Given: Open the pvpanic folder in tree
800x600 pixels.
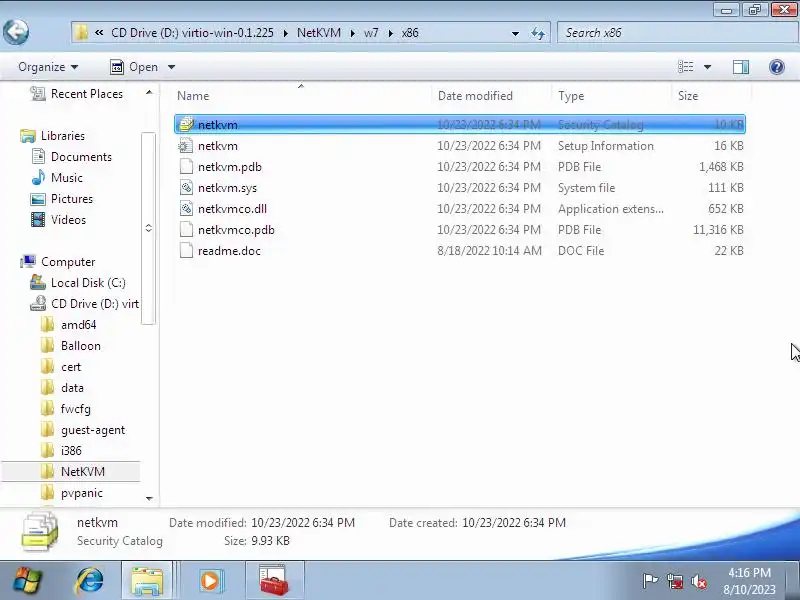Looking at the screenshot, I should pyautogui.click(x=82, y=493).
